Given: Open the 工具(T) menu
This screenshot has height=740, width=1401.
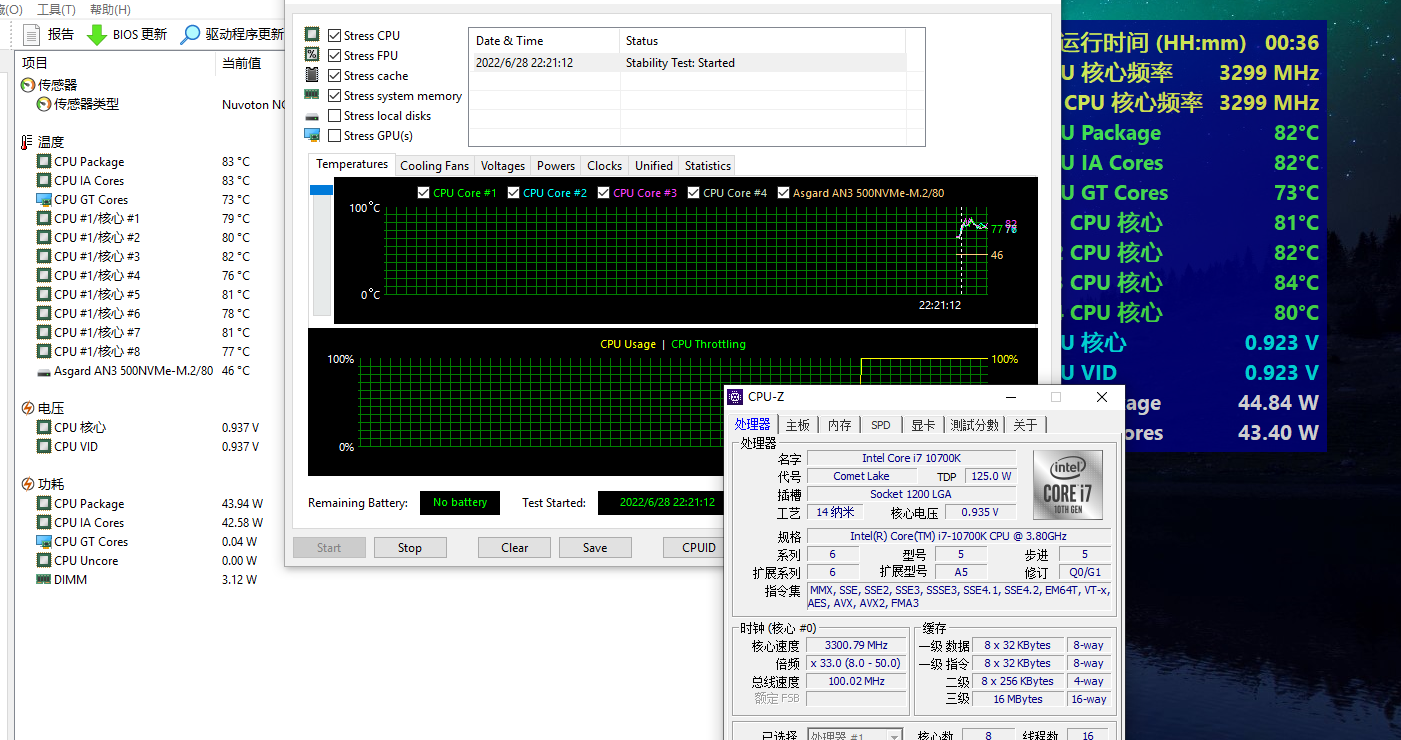Looking at the screenshot, I should point(56,9).
